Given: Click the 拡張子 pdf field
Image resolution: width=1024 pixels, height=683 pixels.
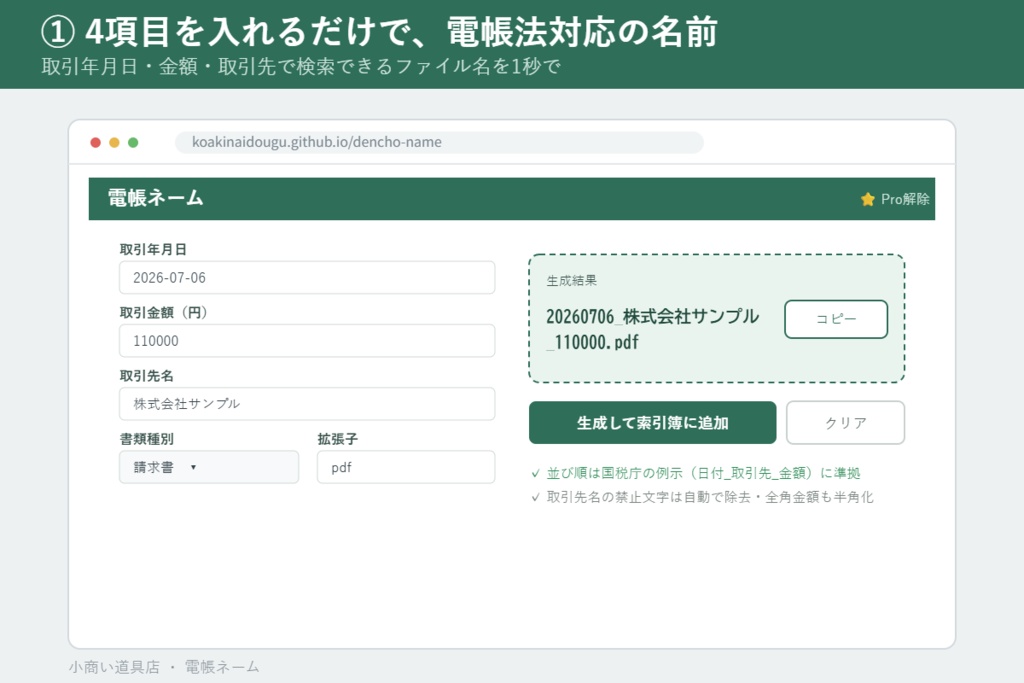Looking at the screenshot, I should tap(406, 467).
